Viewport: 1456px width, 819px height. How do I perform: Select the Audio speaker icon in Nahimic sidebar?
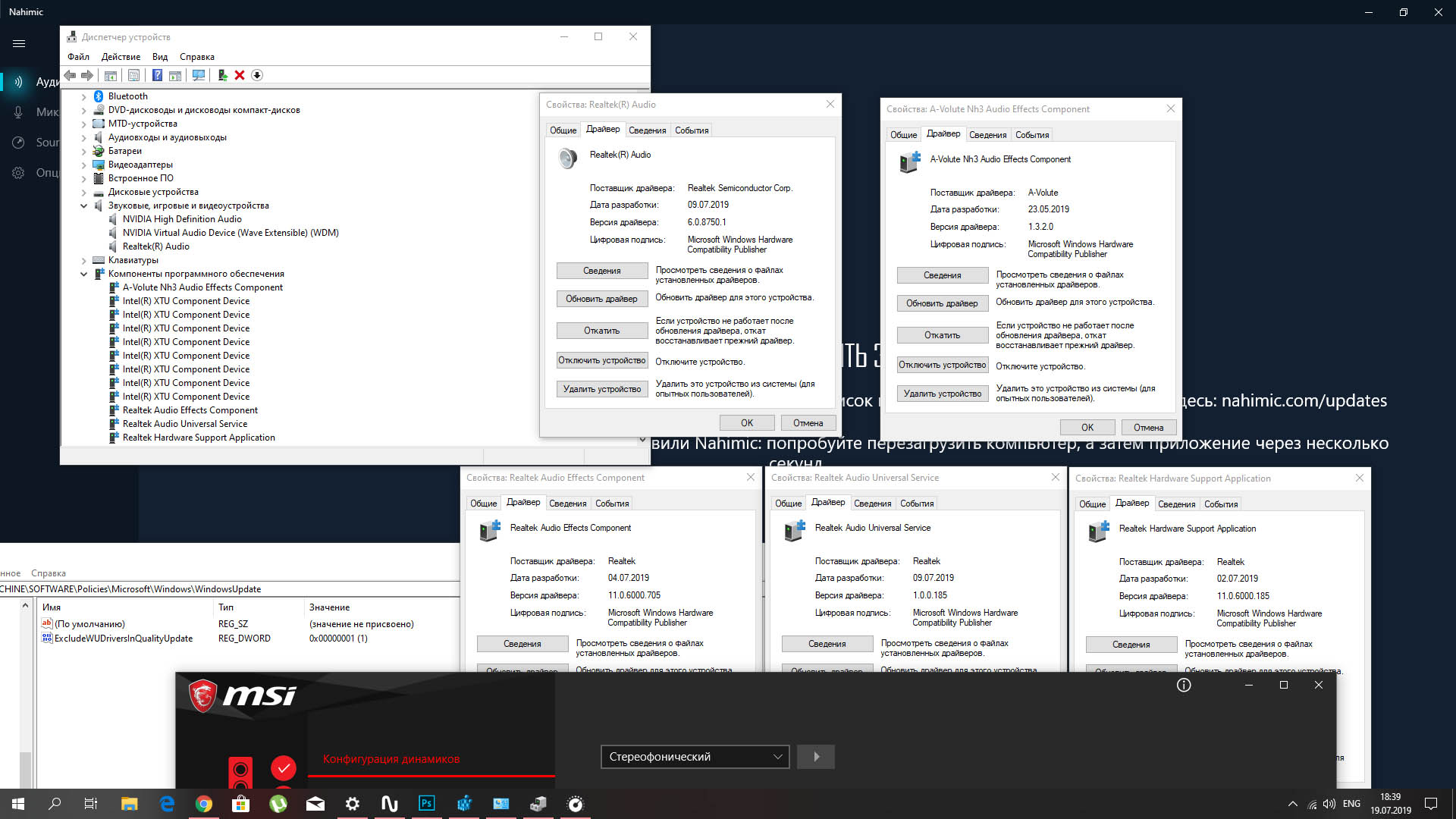click(18, 81)
